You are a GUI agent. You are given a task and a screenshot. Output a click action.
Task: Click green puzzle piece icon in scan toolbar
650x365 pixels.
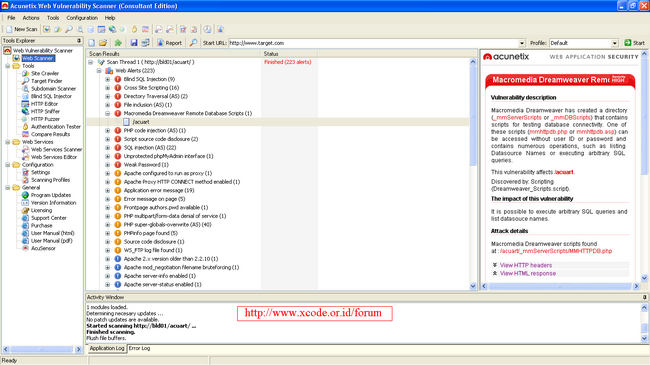click(118, 43)
